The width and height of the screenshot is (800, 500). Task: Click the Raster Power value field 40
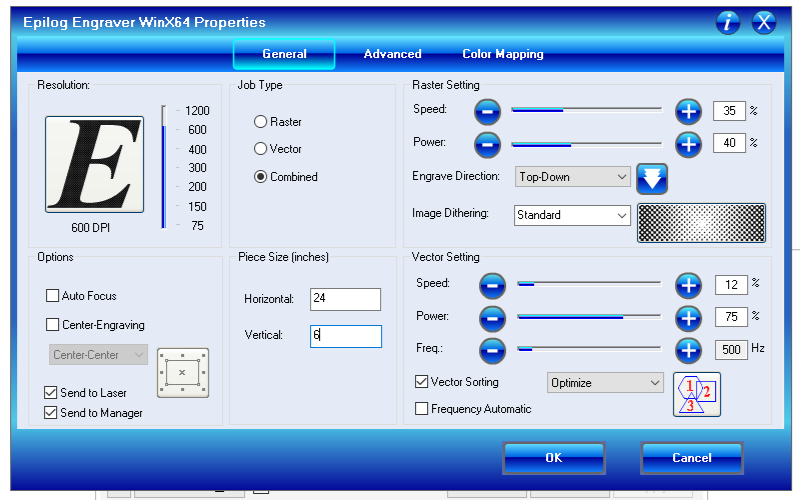pos(729,143)
